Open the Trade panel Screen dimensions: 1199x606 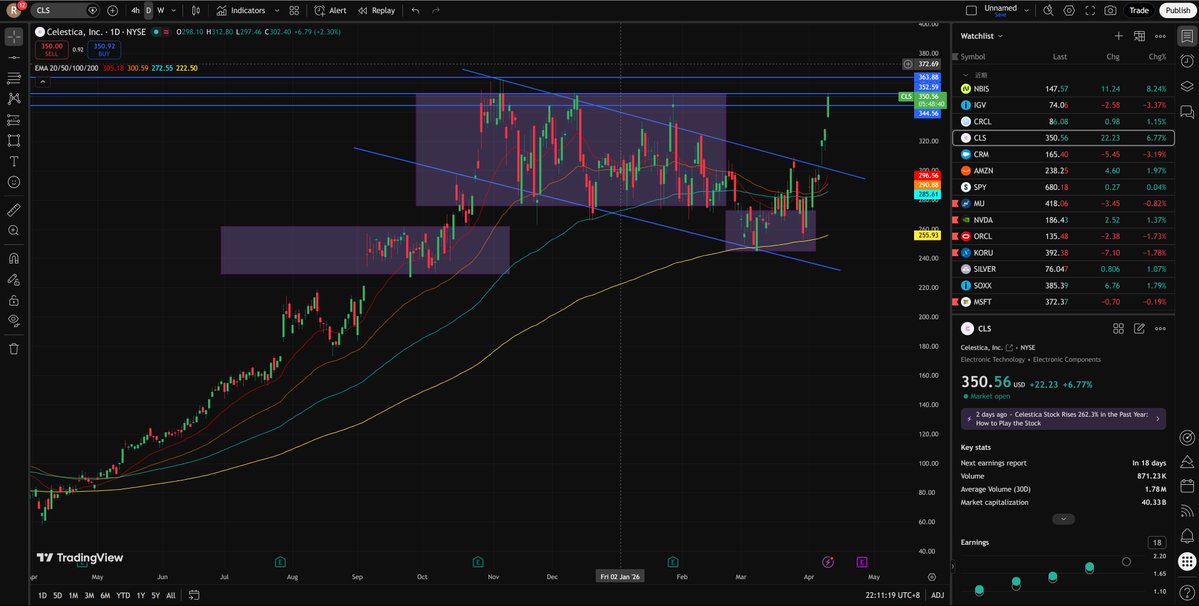(x=1139, y=11)
